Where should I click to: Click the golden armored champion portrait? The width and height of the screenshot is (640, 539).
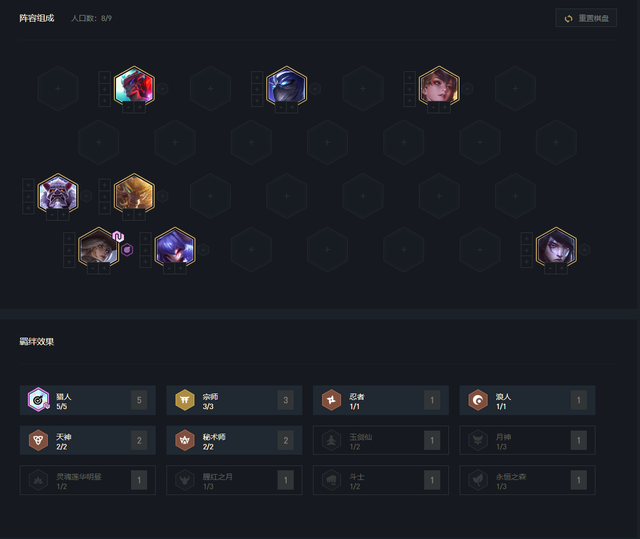(x=134, y=193)
